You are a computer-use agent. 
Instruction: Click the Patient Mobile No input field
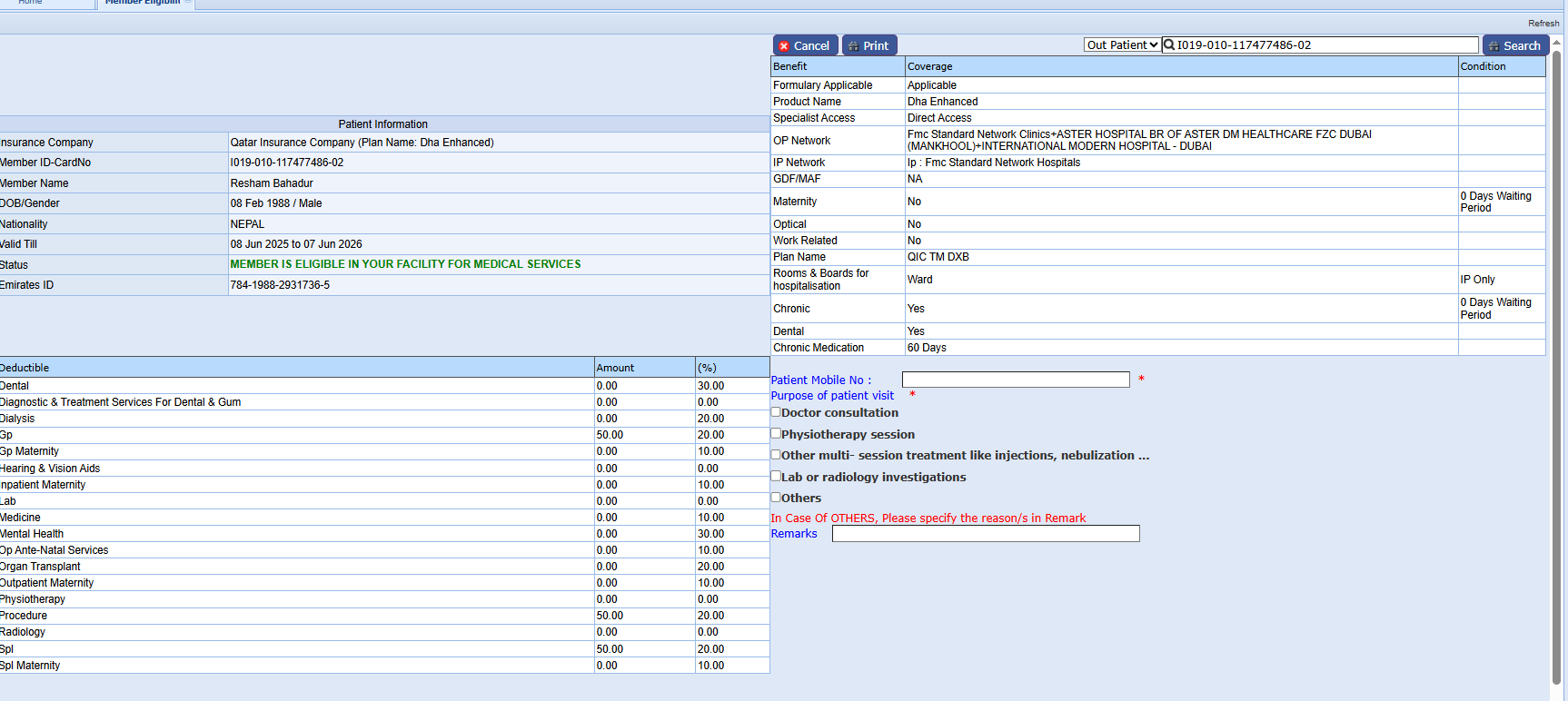pos(1015,380)
